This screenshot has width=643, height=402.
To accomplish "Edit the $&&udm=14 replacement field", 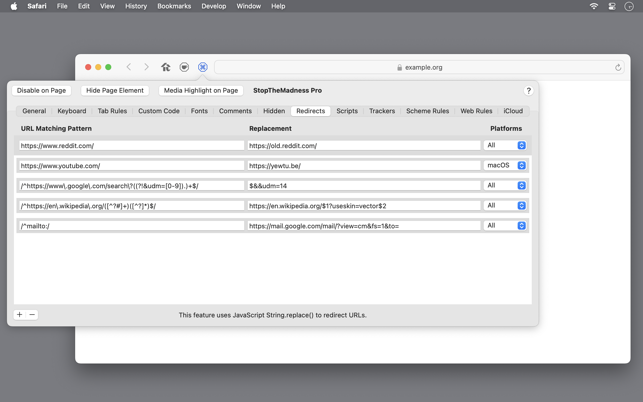I will coord(364,185).
